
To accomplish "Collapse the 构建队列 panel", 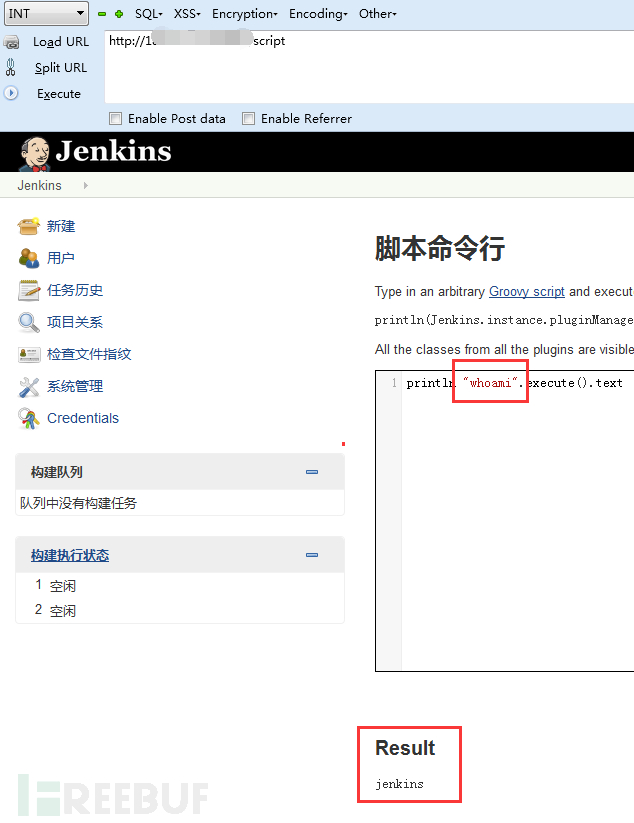I will point(312,472).
